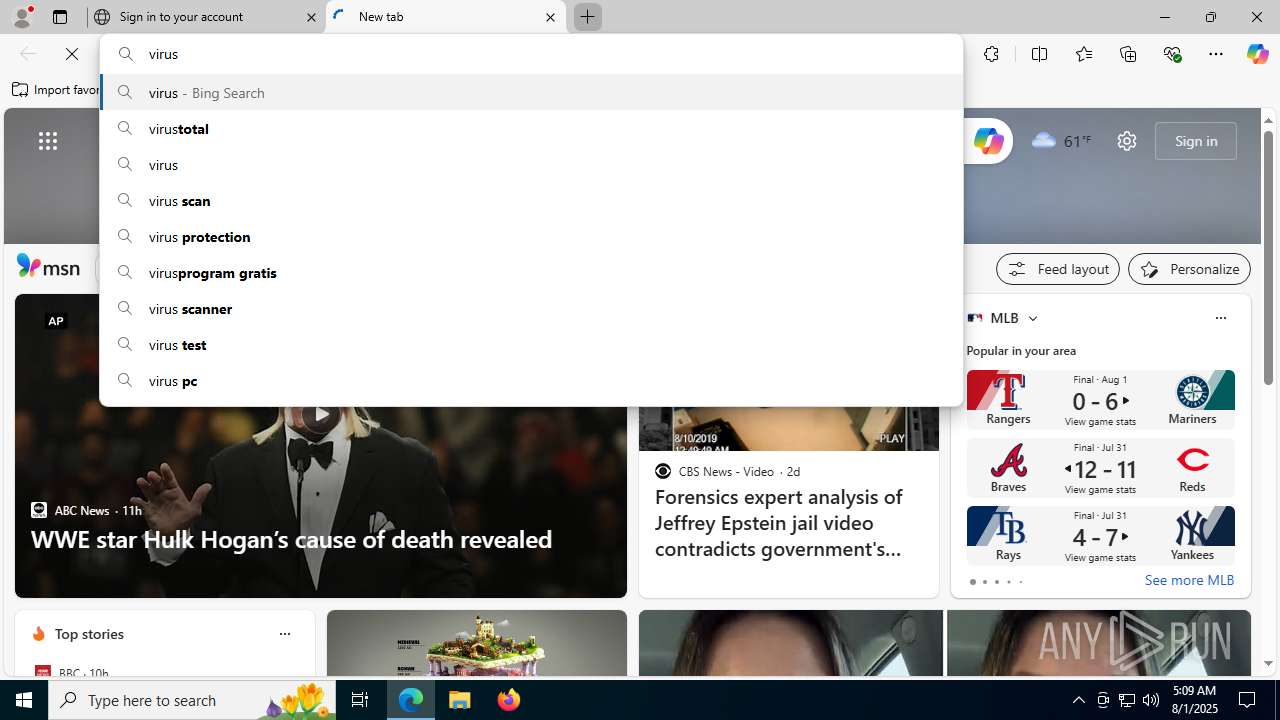Select the 'virustotal' suggestion

[531, 128]
